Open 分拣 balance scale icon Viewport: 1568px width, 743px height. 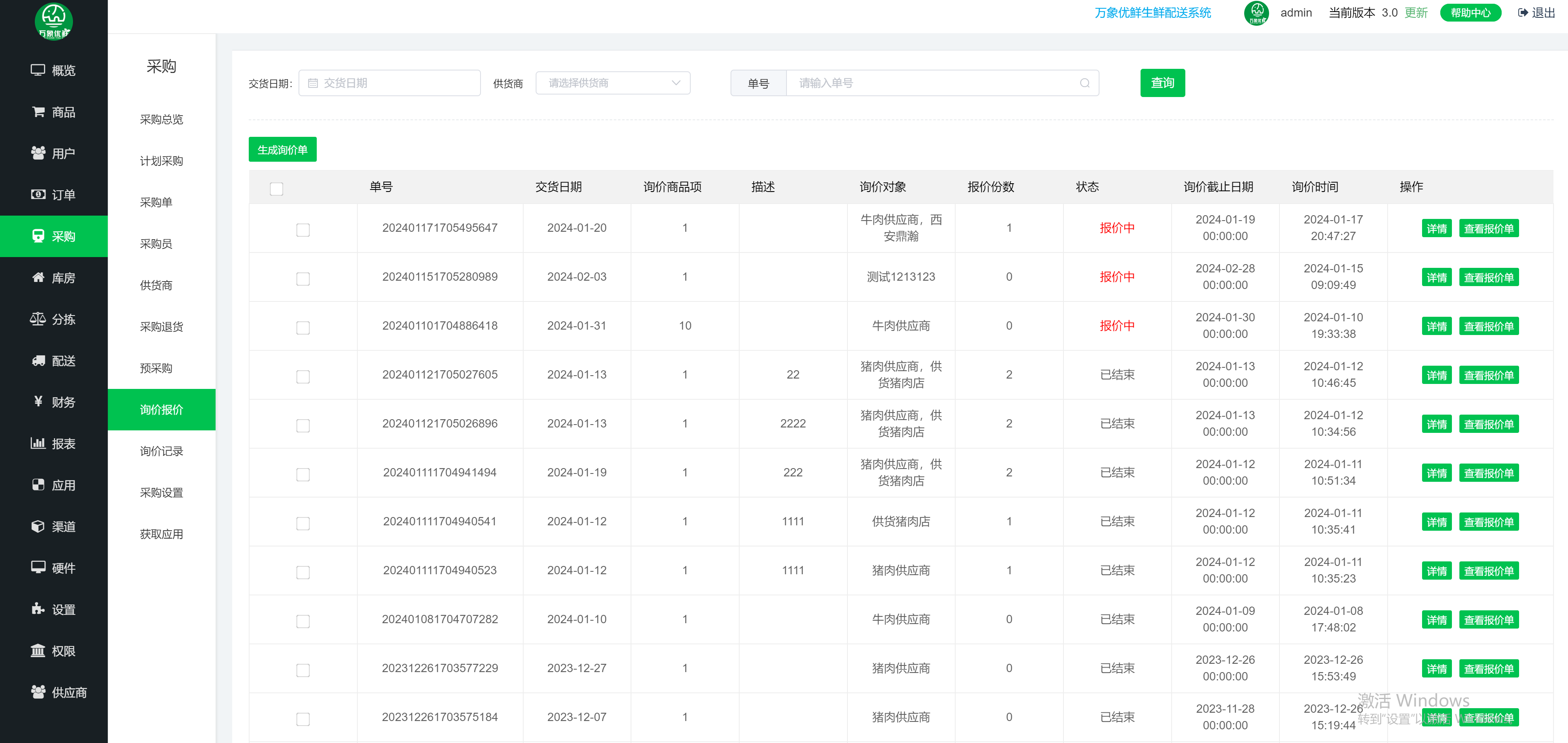tap(38, 319)
